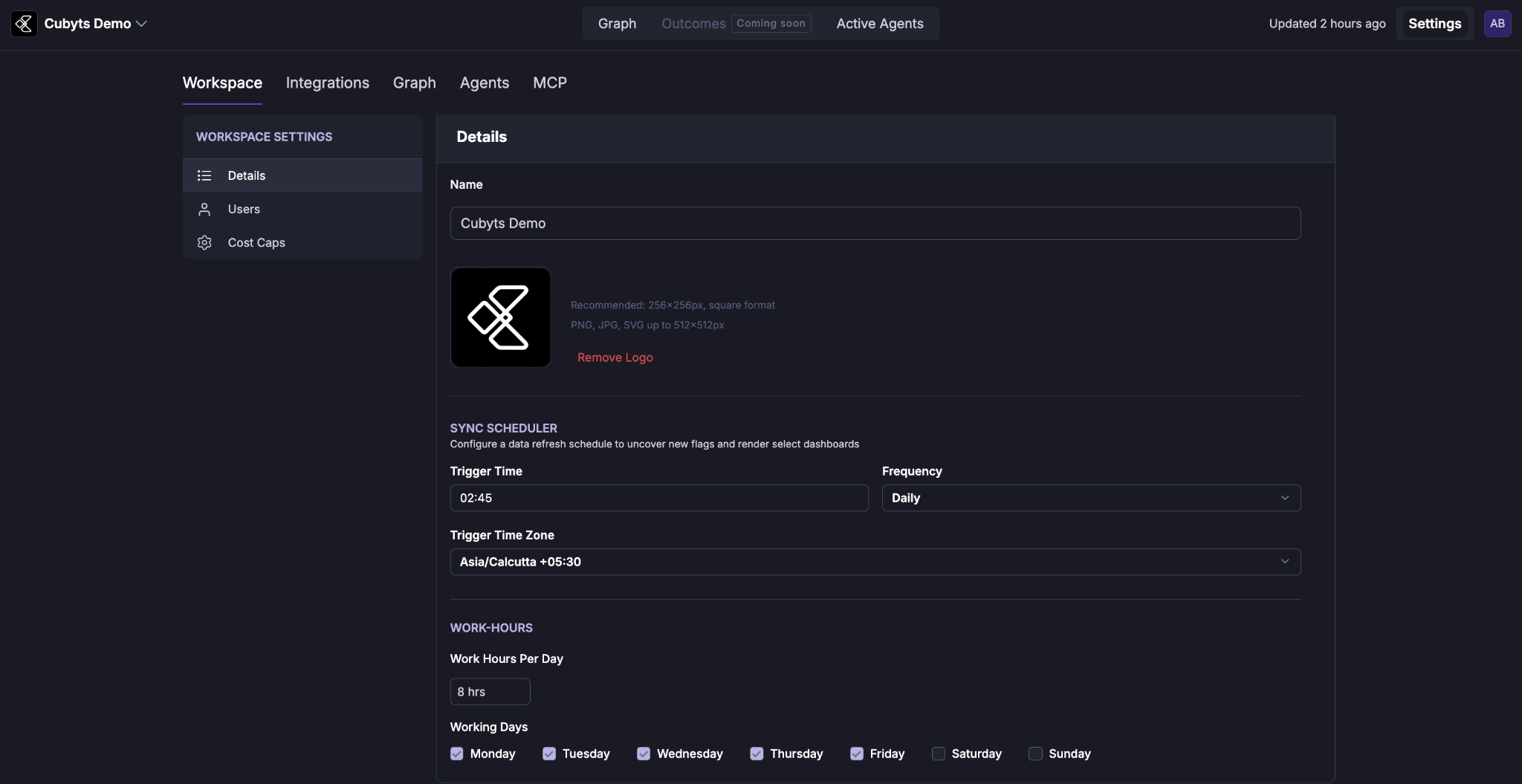Expand the Cubyts Demo workspace switcher chevron

[x=141, y=24]
